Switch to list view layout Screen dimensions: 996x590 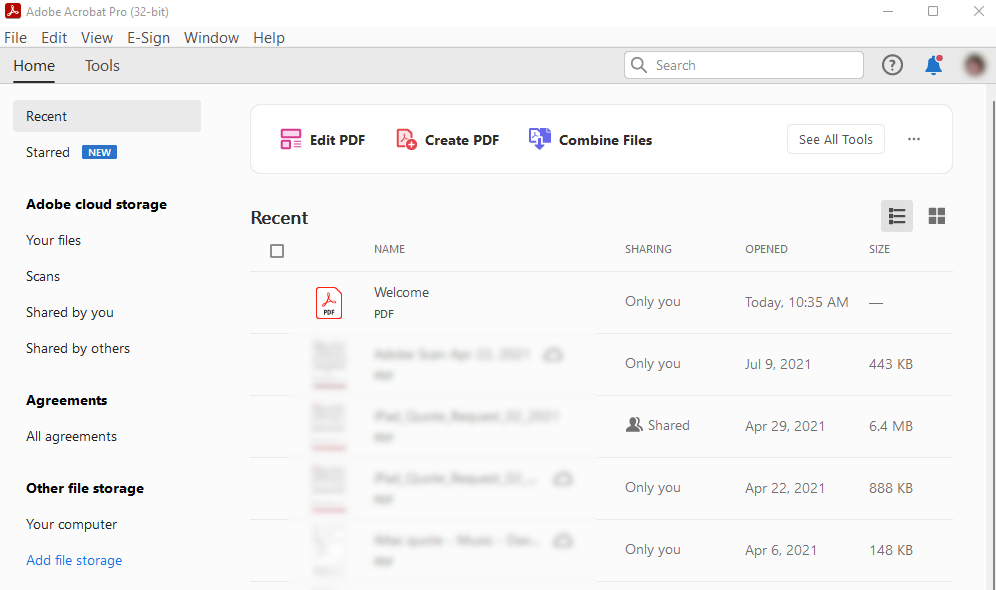coord(897,216)
